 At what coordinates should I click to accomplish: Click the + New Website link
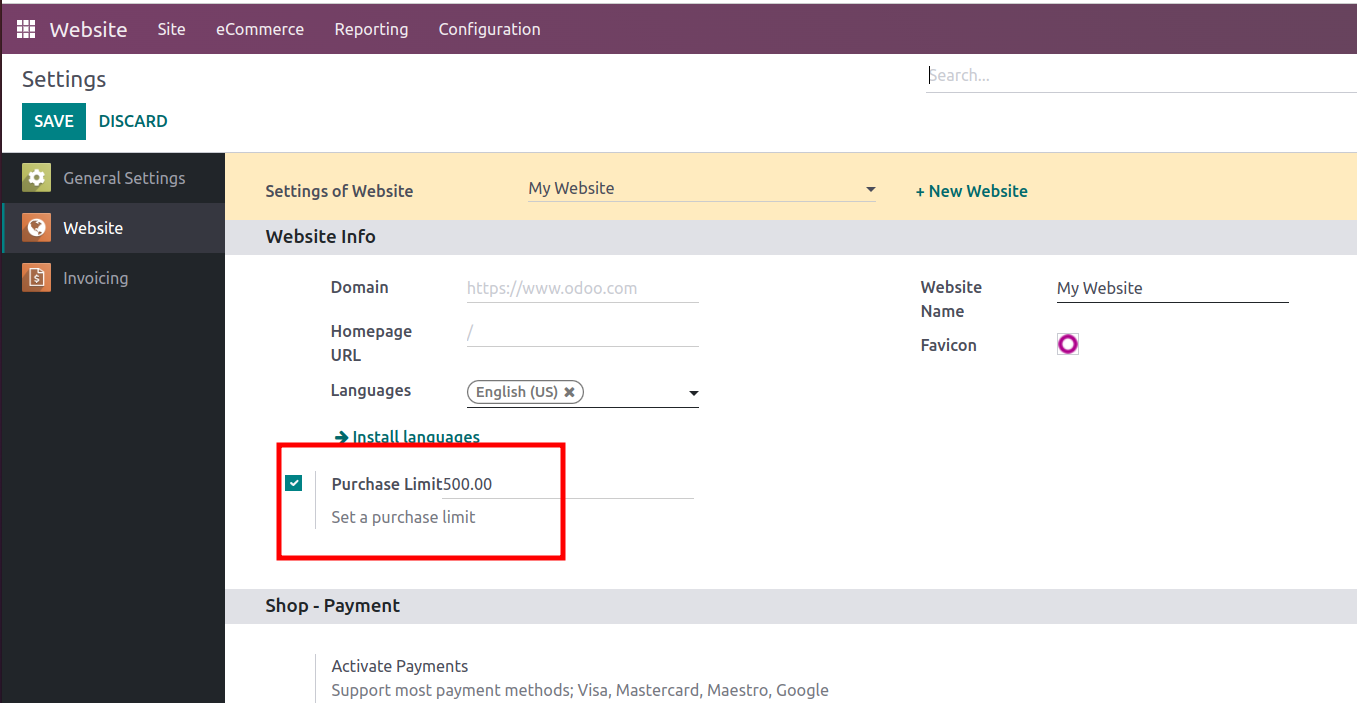coord(971,191)
